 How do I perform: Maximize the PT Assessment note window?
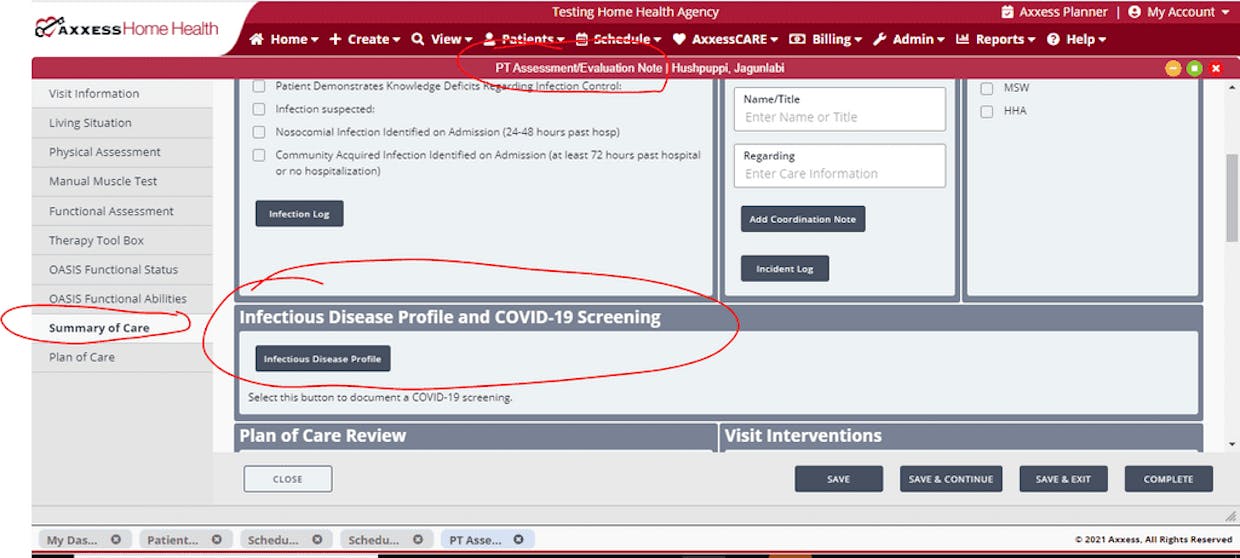coord(1194,68)
